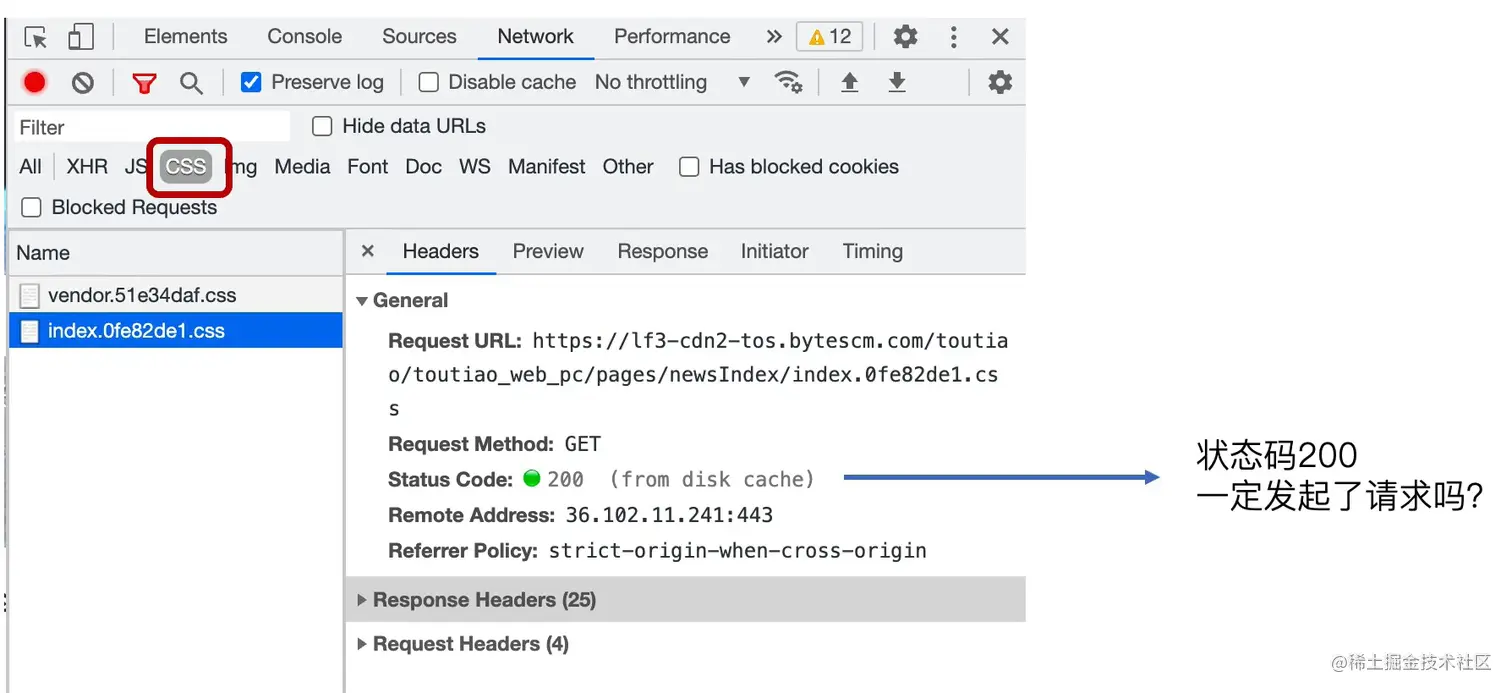
Task: Click the inspect element picker icon
Action: (36, 38)
